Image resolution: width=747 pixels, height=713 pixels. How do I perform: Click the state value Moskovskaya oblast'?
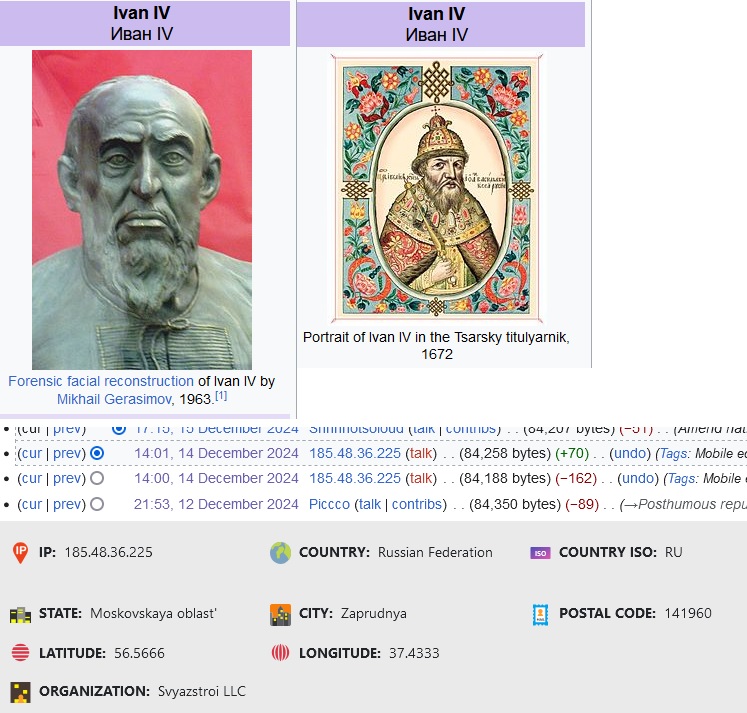tap(153, 613)
